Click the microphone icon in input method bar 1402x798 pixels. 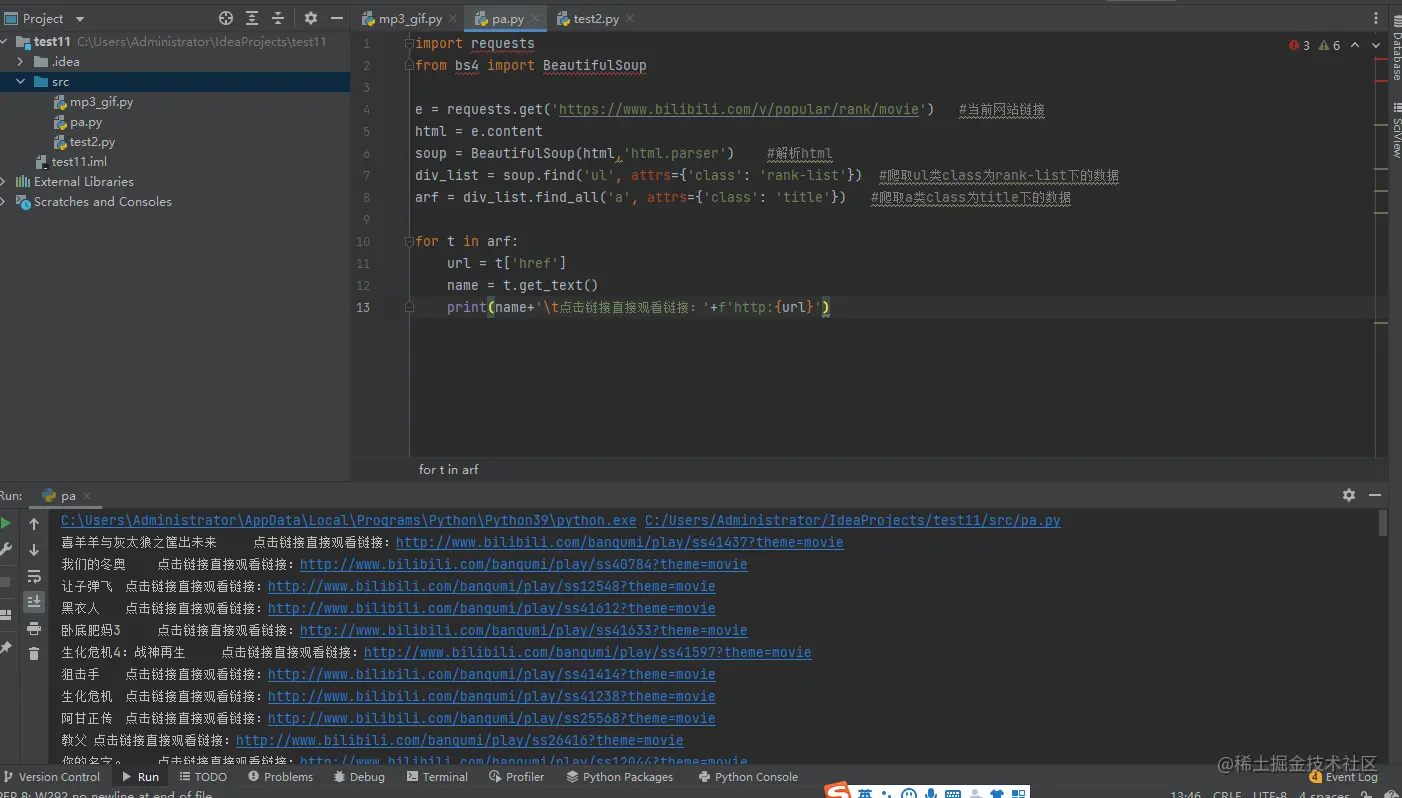[931, 794]
